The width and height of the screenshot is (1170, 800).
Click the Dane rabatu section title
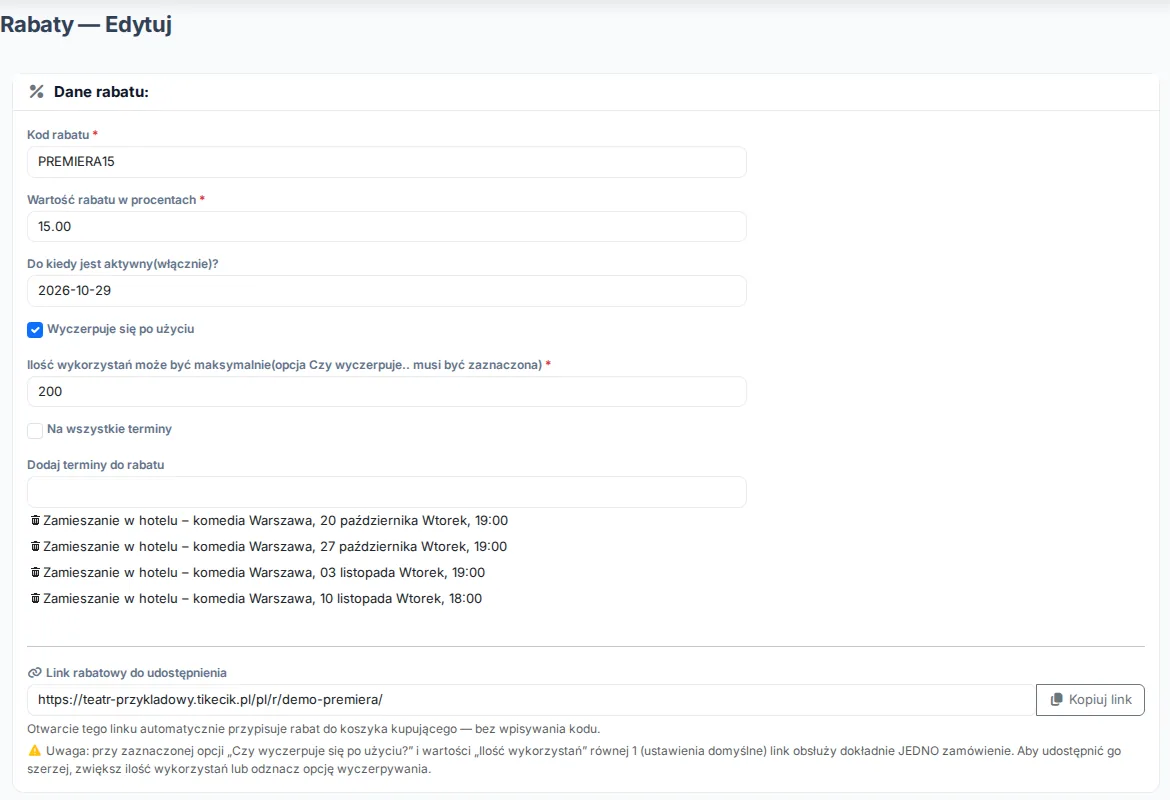point(101,92)
